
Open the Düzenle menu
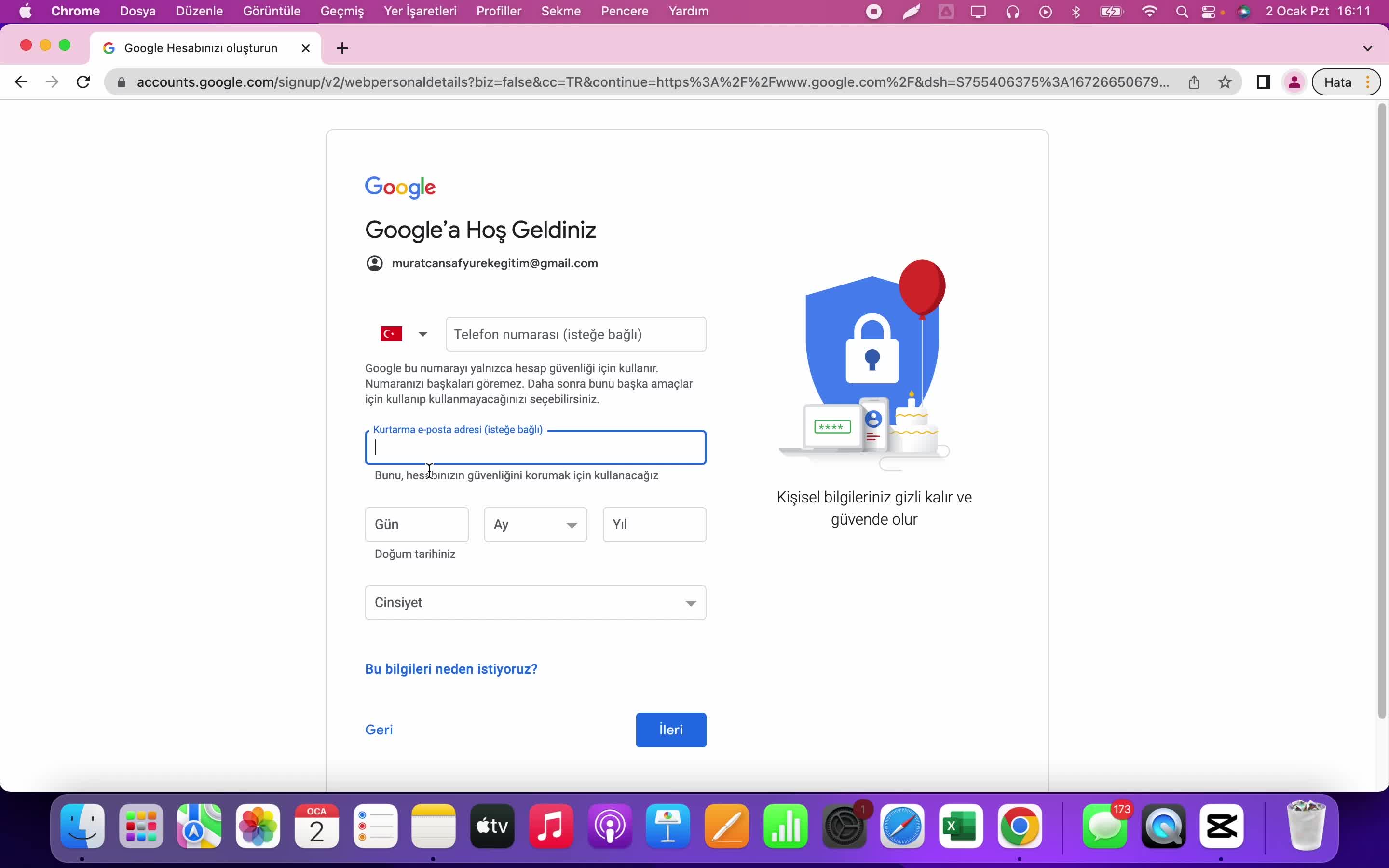pos(199,11)
